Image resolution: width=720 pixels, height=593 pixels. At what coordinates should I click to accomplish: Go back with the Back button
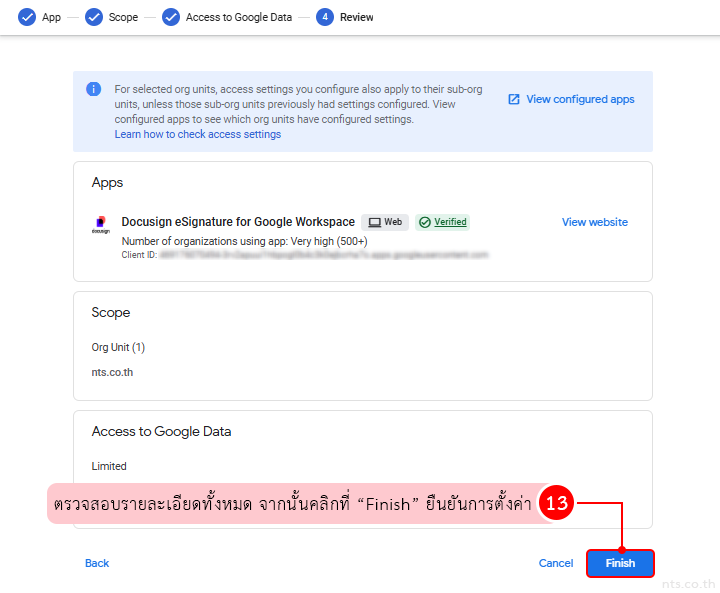pos(97,563)
